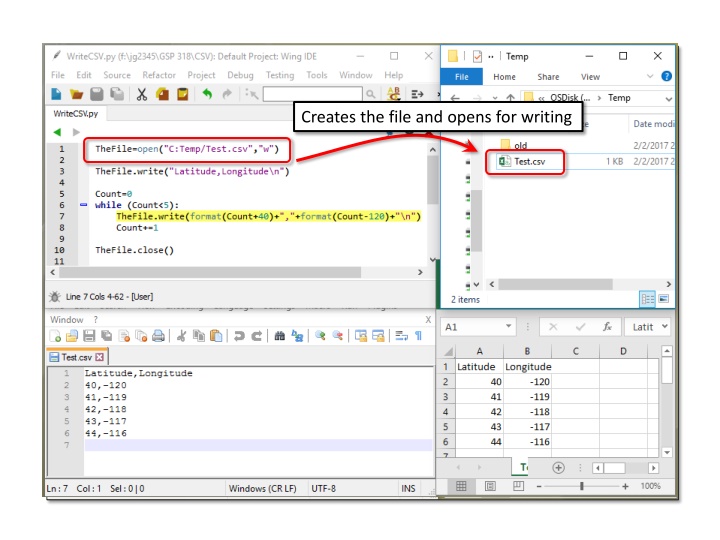Click Show All Characters pilcrow icon
This screenshot has width=720, height=540.
418,337
